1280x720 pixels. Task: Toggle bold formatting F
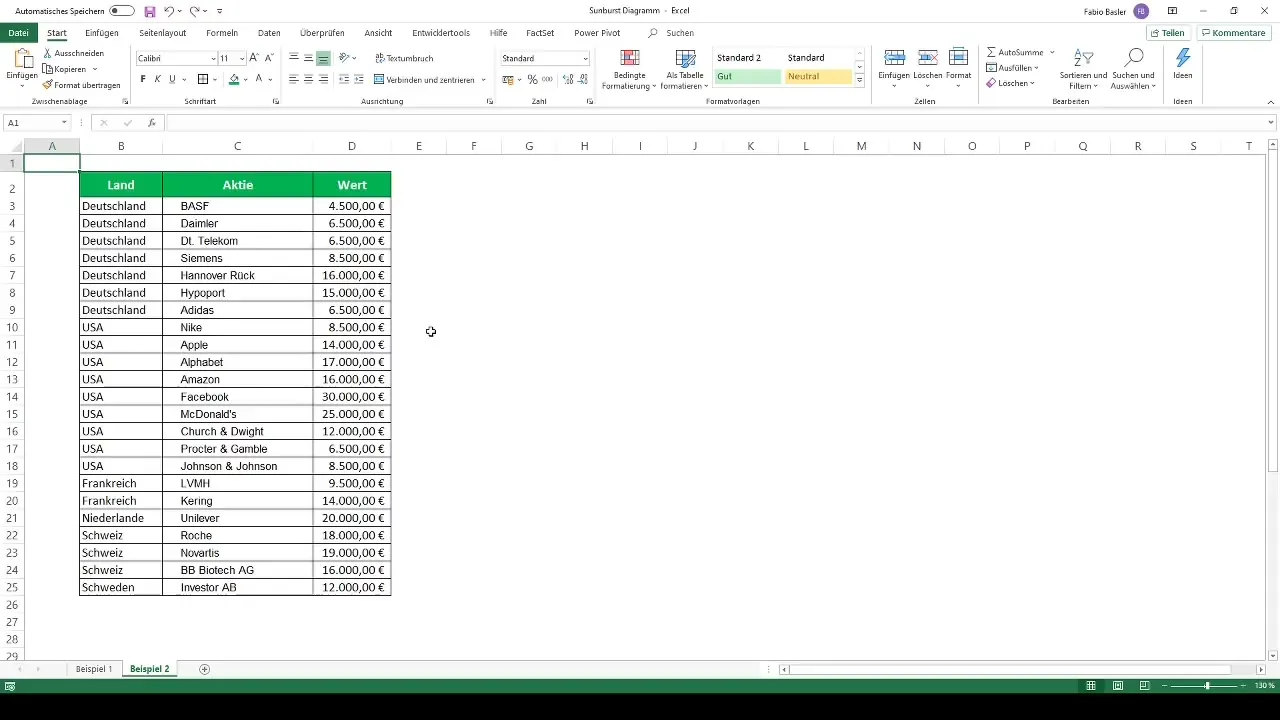(x=143, y=79)
